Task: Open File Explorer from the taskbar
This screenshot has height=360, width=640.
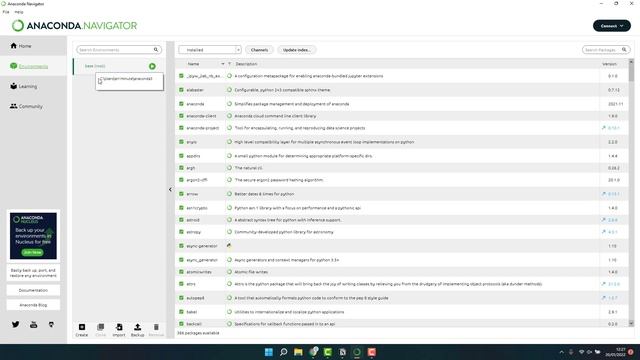Action: (x=298, y=352)
